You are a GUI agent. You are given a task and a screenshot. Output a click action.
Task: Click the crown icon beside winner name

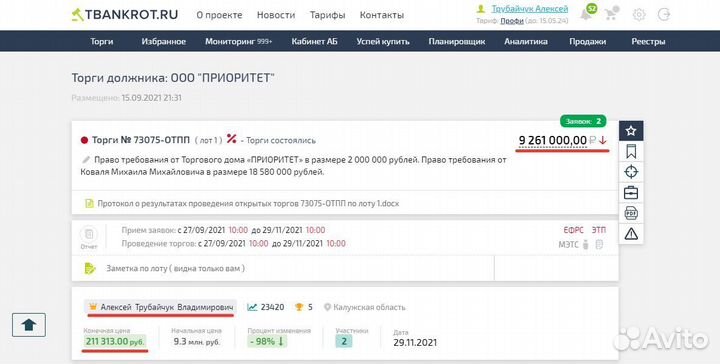point(93,307)
